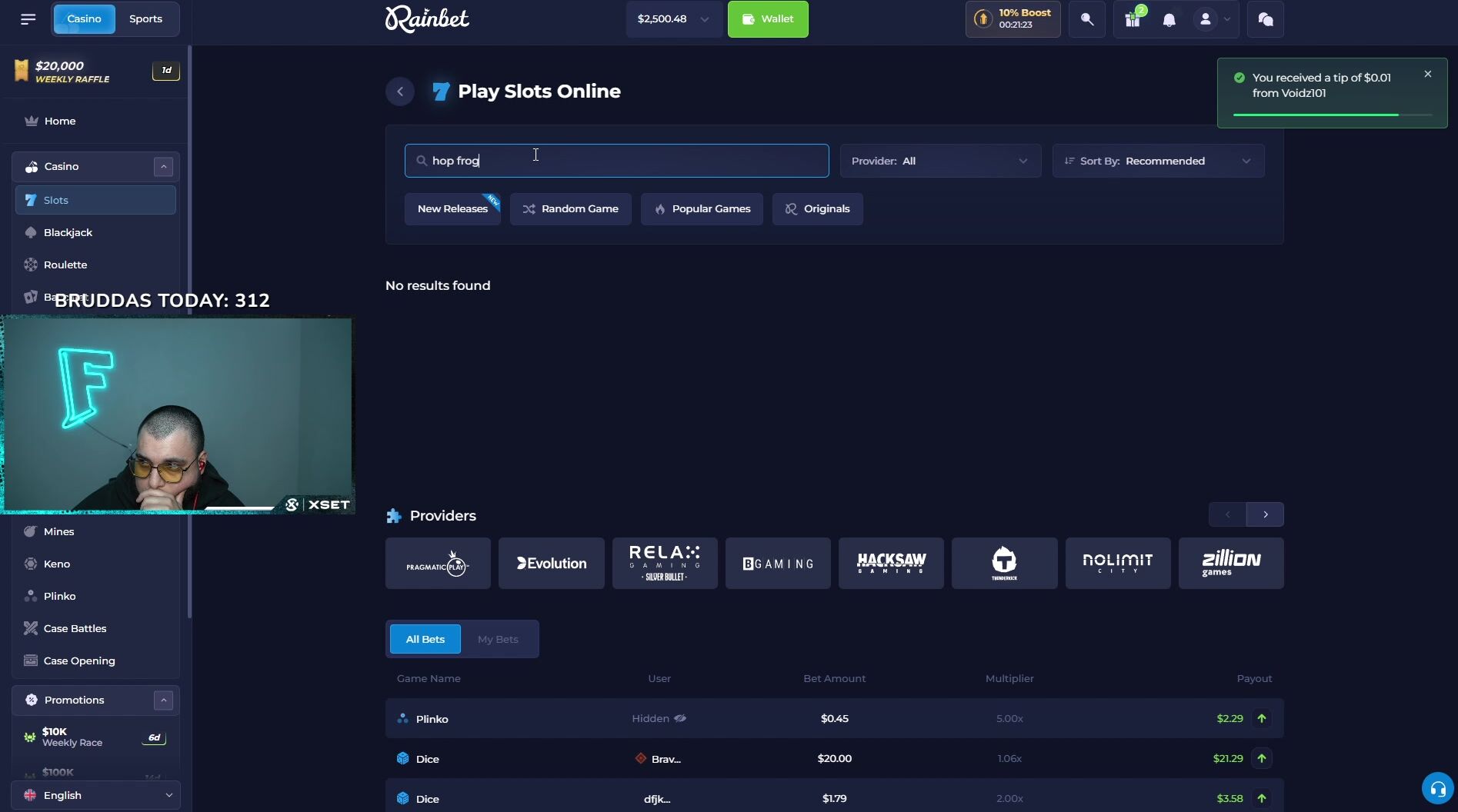Select Evolution provider
The image size is (1458, 812).
click(x=552, y=564)
